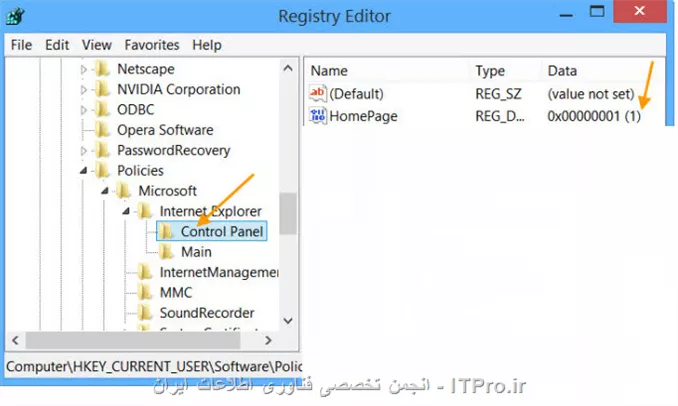The width and height of the screenshot is (678, 406).
Task: Click the Control Panel folder icon
Action: [x=166, y=231]
